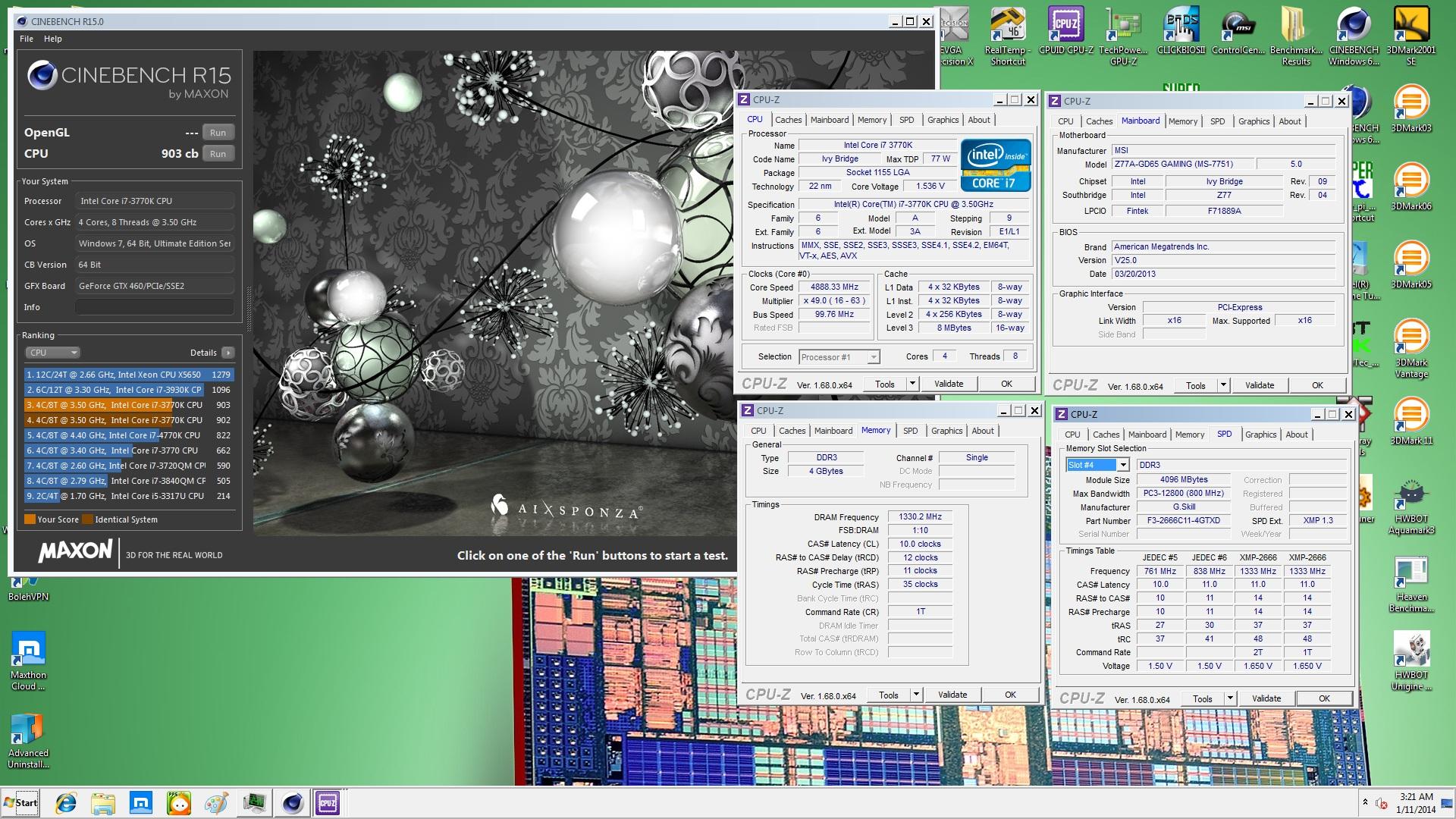Switch to SPD tab in CPU-Z Mainboard window
The image size is (1456, 819).
click(x=1217, y=121)
